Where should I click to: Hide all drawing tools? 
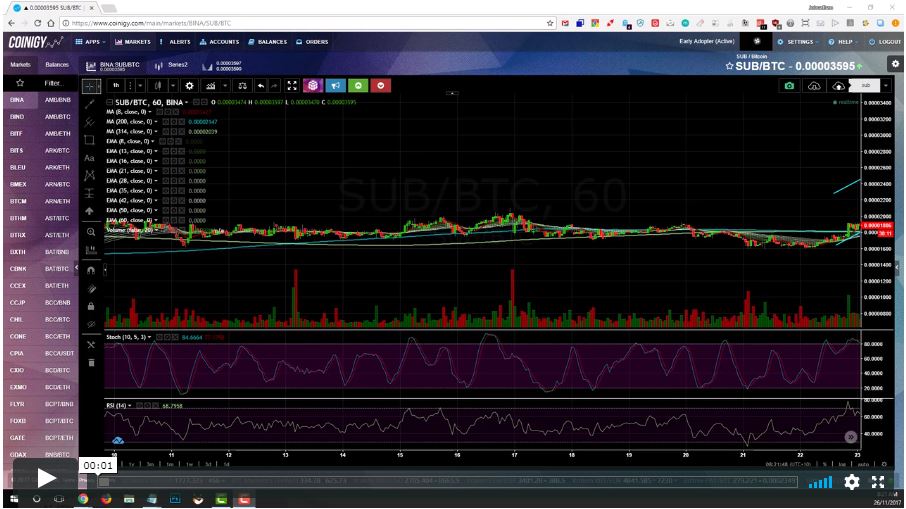(x=91, y=325)
